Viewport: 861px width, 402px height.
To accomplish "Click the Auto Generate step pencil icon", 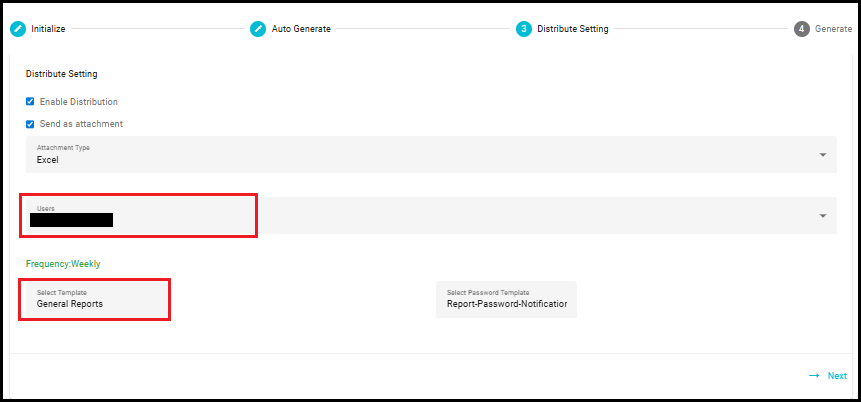I will coord(258,29).
